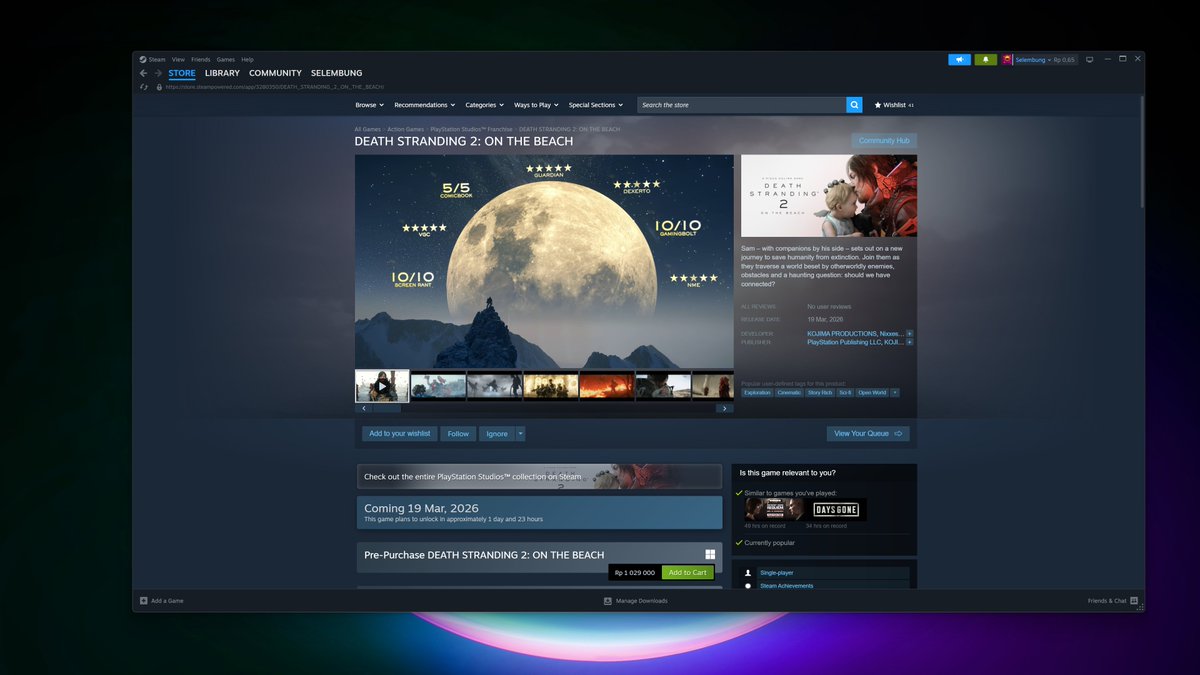The height and width of the screenshot is (675, 1200).
Task: Click the PlayStation Publishing LLC publisher link
Action: click(843, 342)
